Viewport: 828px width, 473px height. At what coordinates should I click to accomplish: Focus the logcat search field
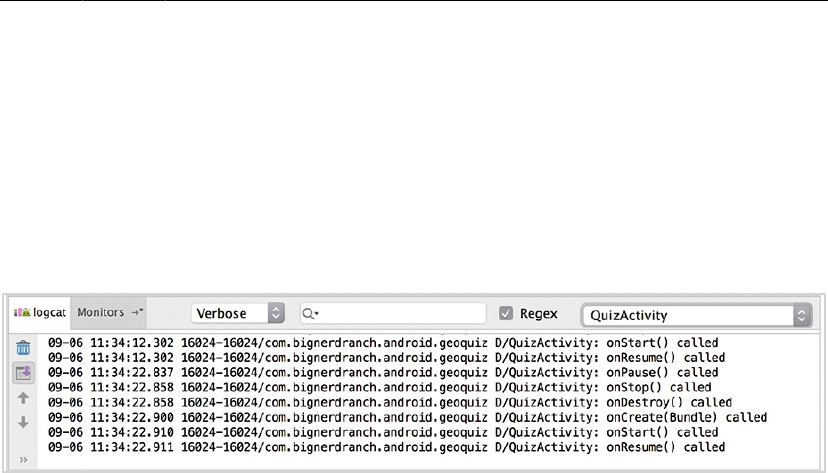[x=393, y=314]
